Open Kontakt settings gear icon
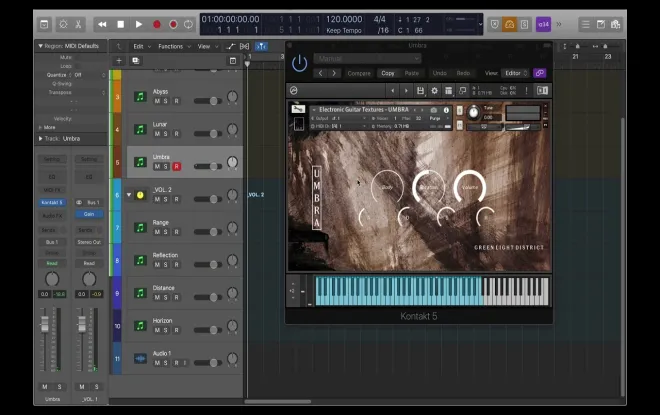Image resolution: width=660 pixels, height=415 pixels. [x=434, y=90]
